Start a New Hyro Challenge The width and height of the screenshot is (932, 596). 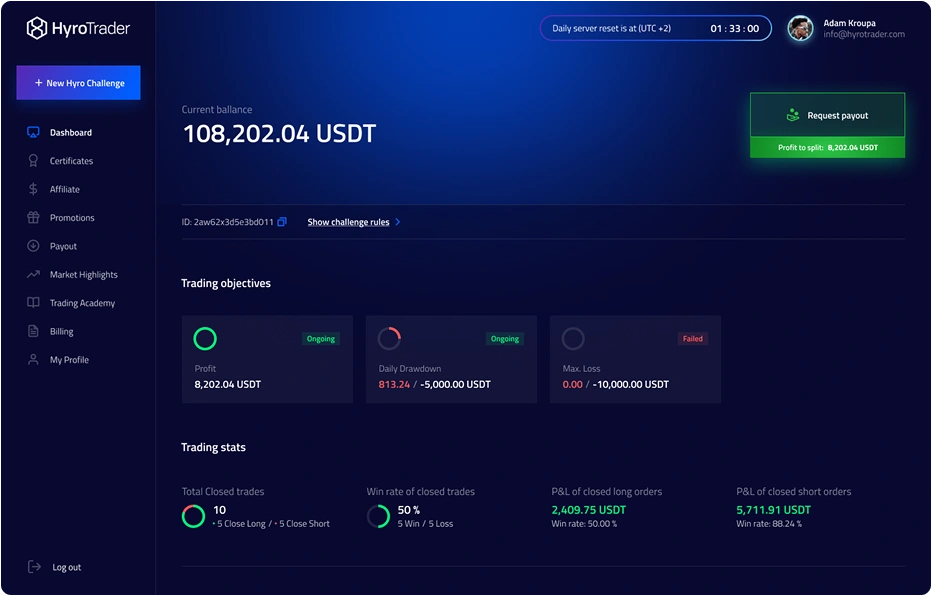tap(78, 82)
